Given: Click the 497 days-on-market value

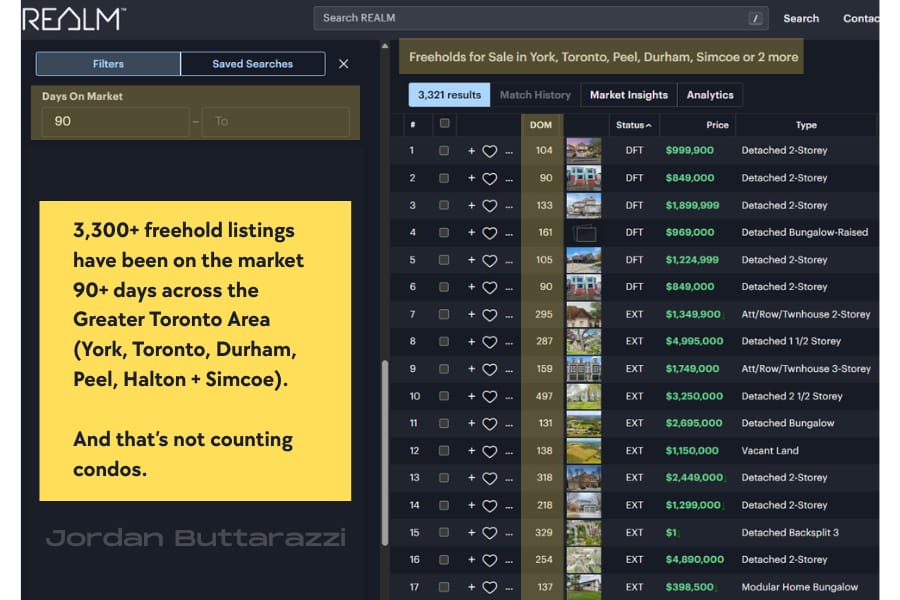Looking at the screenshot, I should pos(544,396).
